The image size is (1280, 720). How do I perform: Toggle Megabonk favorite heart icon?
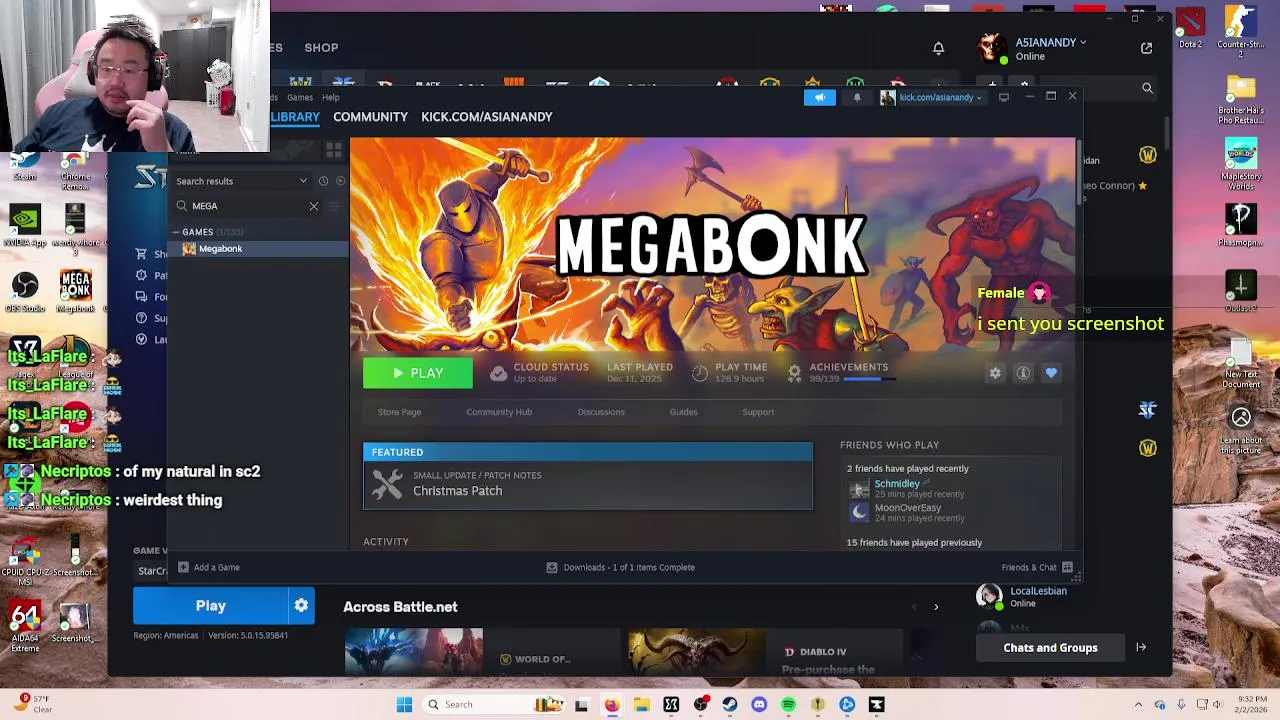(1051, 373)
